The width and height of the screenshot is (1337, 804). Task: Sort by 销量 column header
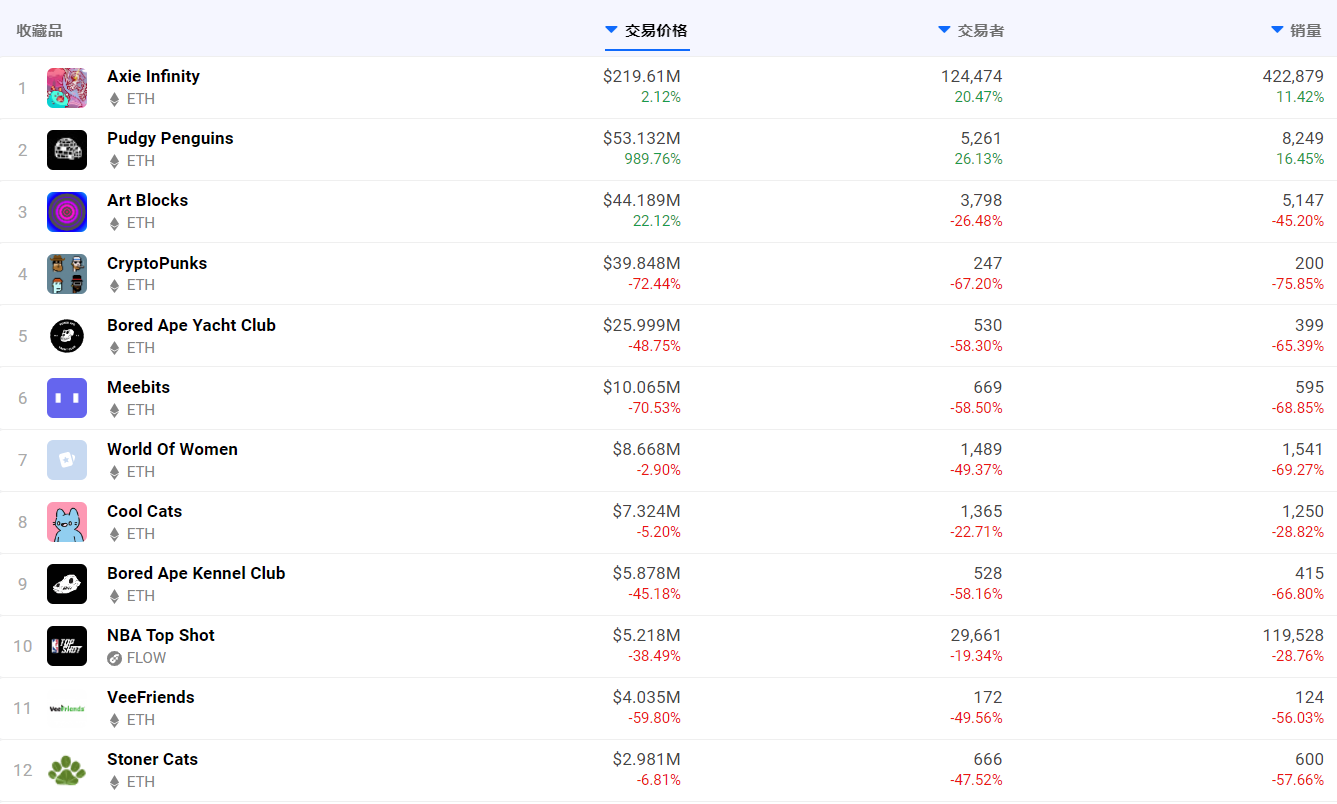point(1296,31)
